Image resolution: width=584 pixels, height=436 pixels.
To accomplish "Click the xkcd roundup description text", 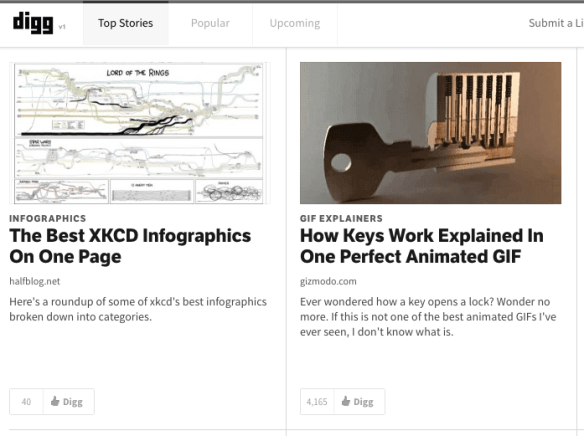I will 138,309.
